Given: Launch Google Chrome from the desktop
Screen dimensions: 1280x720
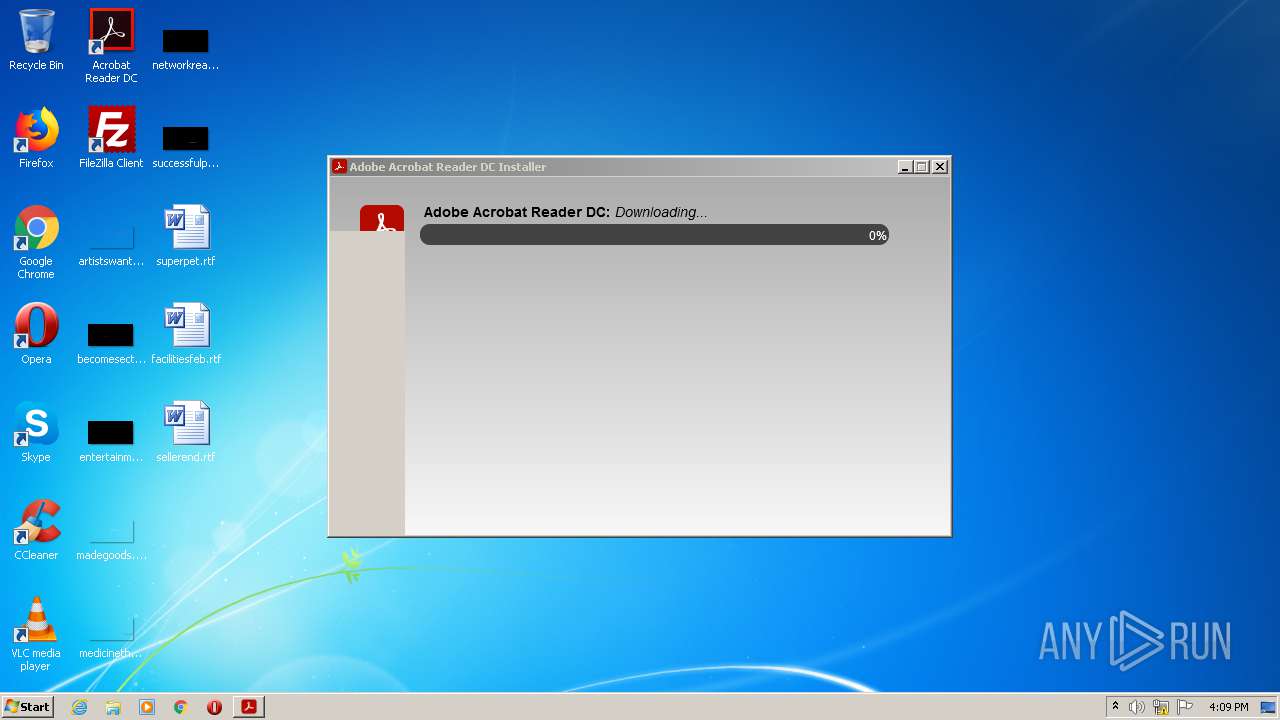Looking at the screenshot, I should (36, 242).
